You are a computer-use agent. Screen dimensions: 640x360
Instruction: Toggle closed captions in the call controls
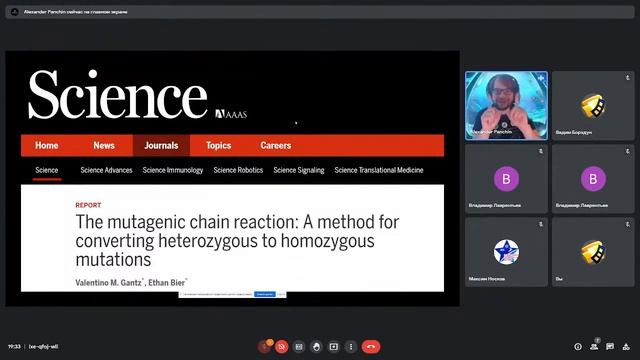point(299,347)
